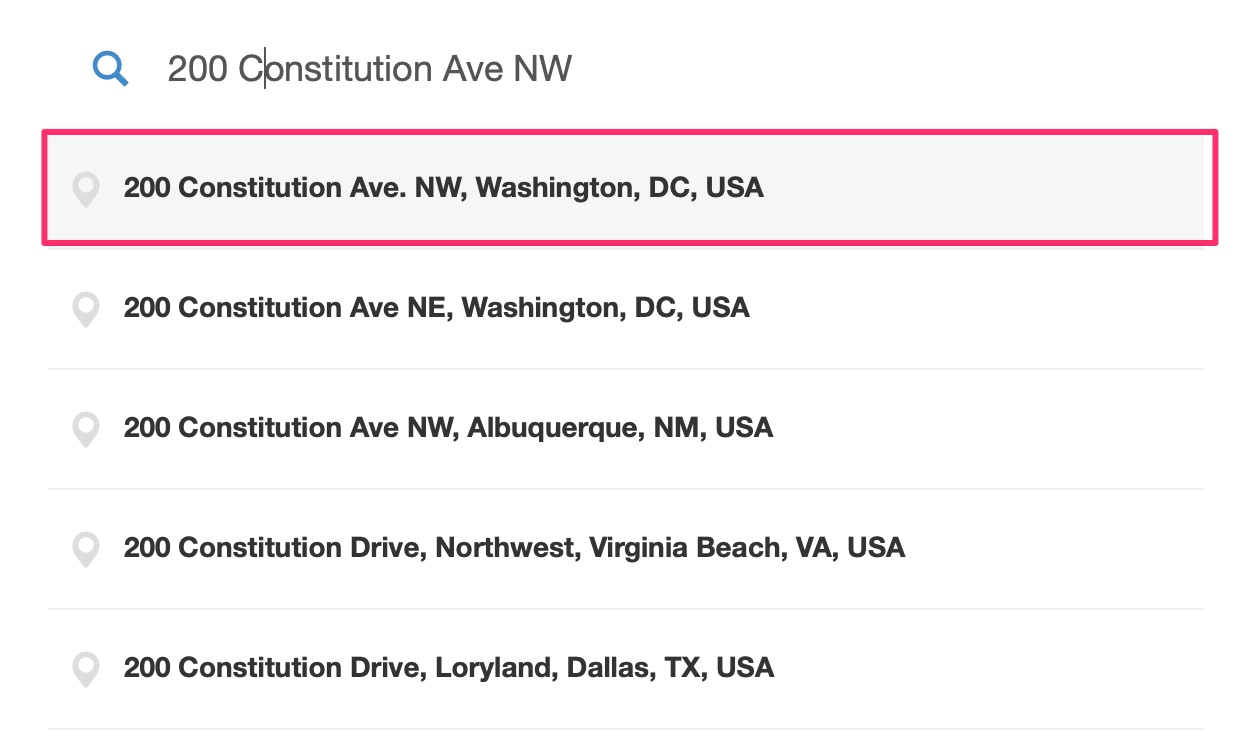Choose 200 Constitution Drive, Loryland, Dallas result
This screenshot has height=750, width=1260.
point(626,669)
